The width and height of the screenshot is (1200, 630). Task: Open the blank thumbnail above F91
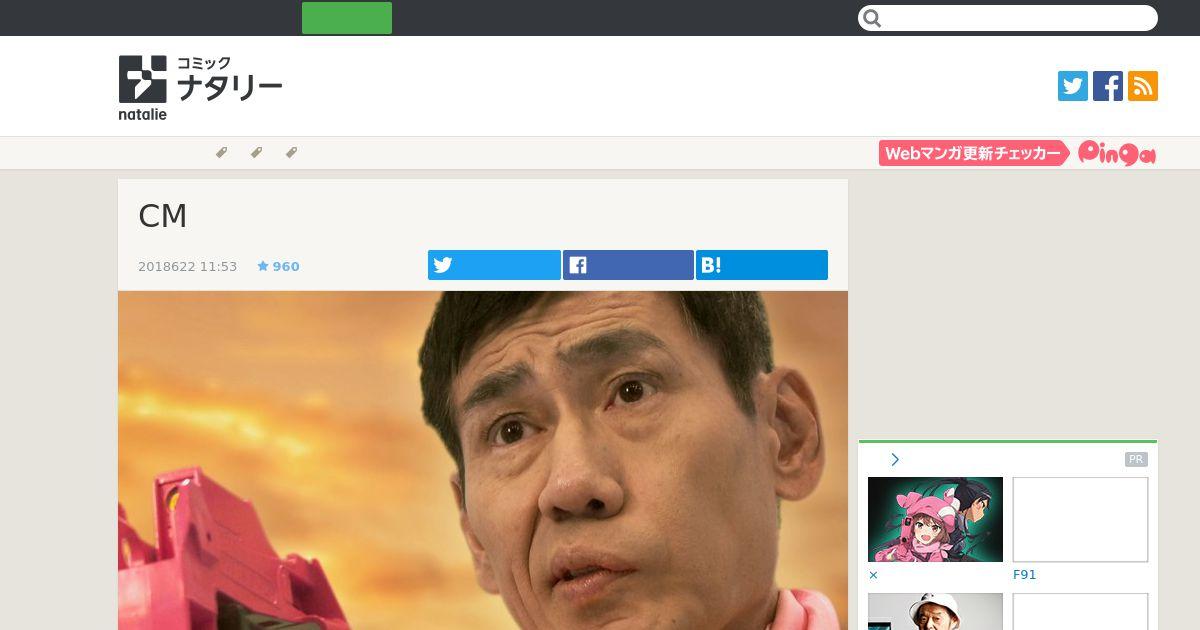(x=1080, y=519)
